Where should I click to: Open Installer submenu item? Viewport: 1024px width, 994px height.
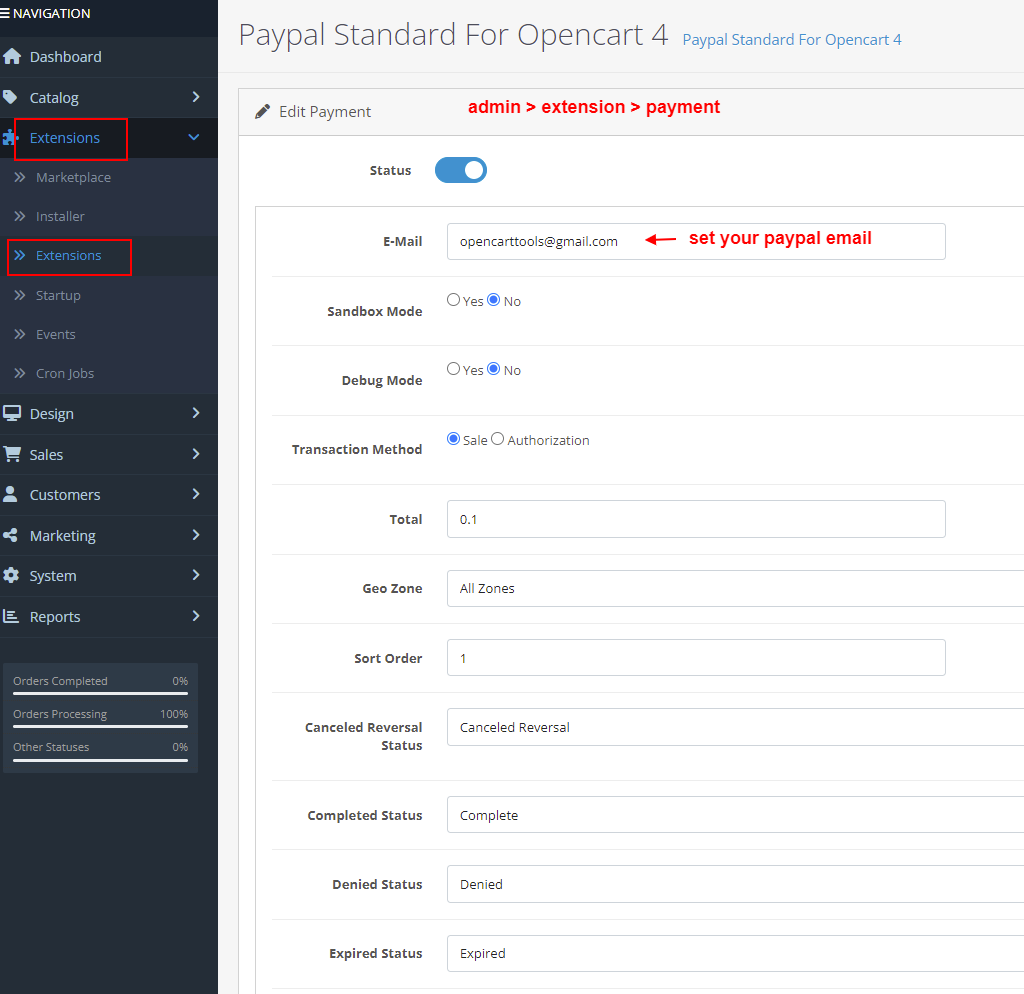click(108, 216)
